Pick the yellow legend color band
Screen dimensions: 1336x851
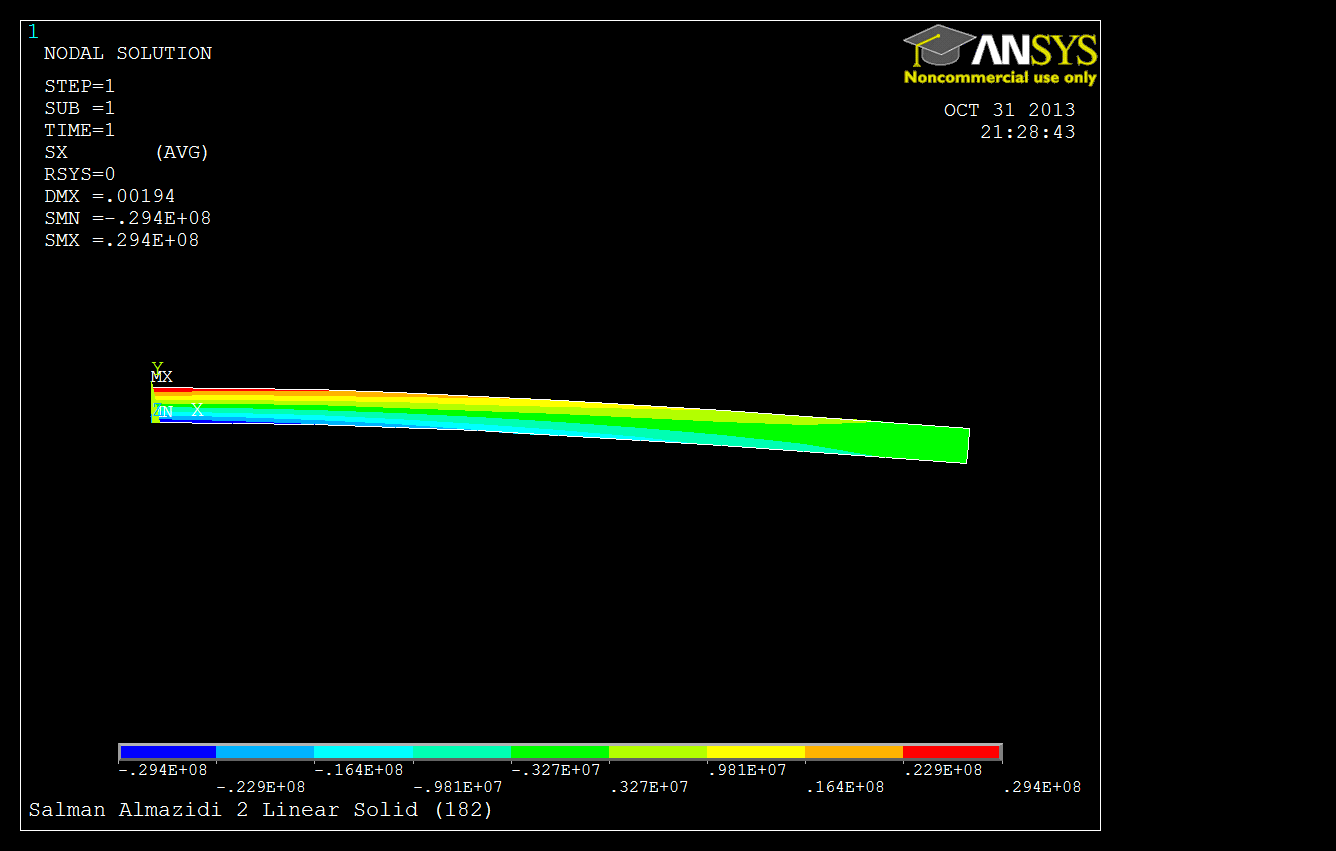click(x=756, y=751)
